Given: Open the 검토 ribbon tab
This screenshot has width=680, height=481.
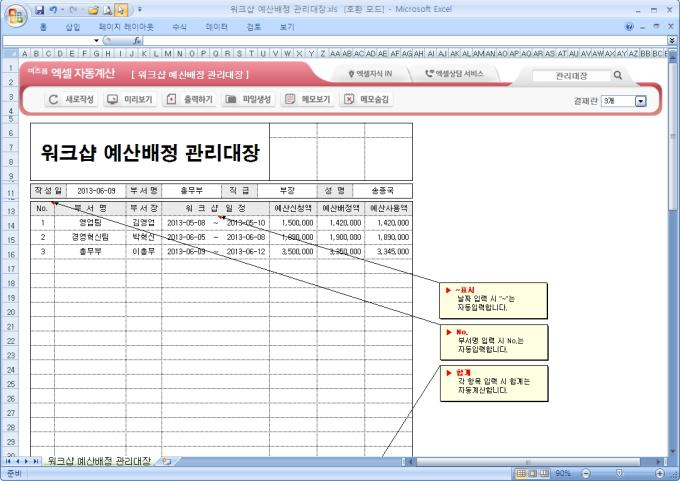Looking at the screenshot, I should pos(254,27).
